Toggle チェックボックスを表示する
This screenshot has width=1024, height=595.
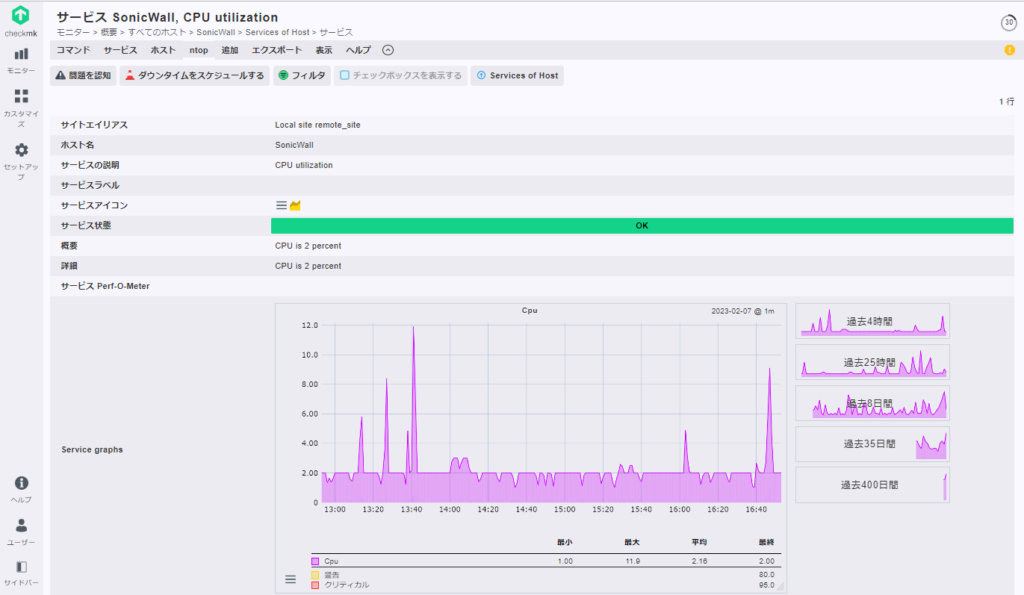pyautogui.click(x=401, y=76)
